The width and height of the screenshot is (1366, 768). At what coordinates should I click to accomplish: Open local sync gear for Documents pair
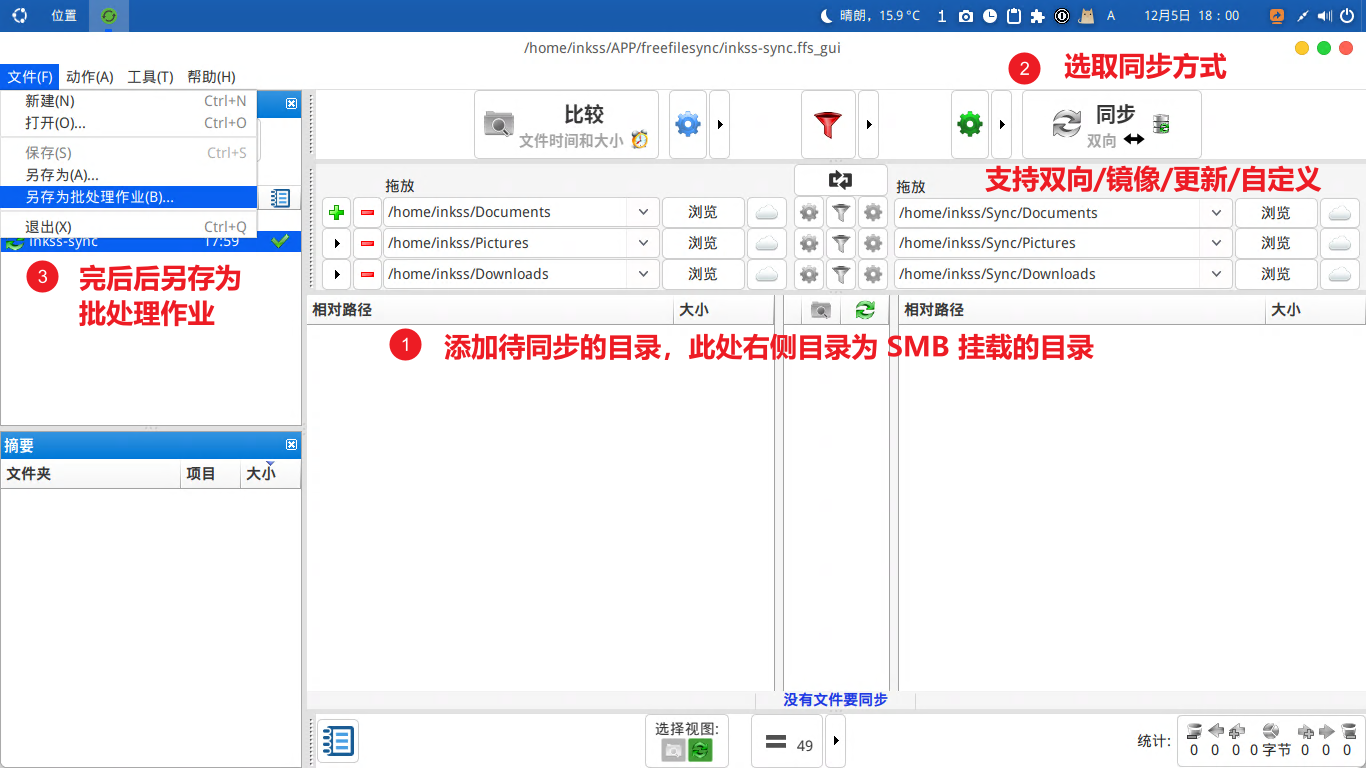pos(874,213)
